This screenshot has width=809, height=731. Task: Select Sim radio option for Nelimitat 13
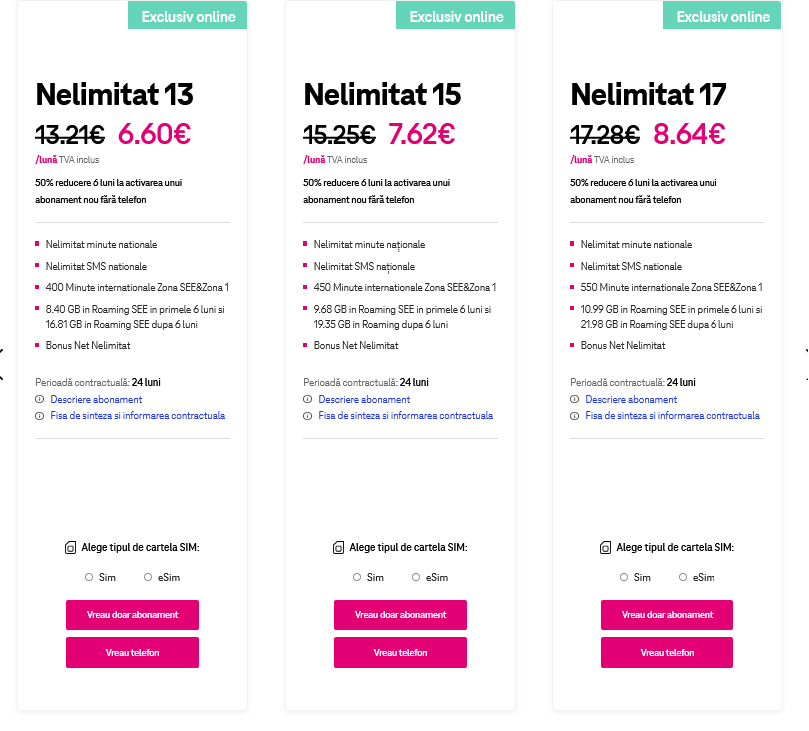(89, 577)
